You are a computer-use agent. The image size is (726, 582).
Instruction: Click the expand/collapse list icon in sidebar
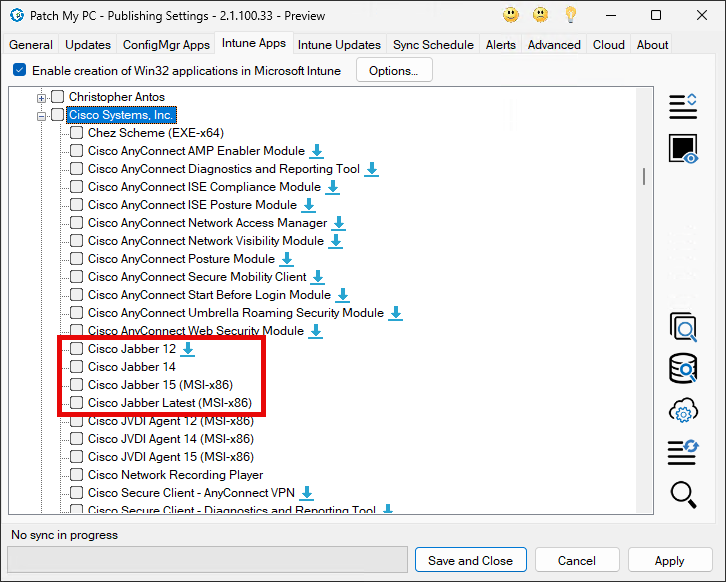click(x=683, y=106)
